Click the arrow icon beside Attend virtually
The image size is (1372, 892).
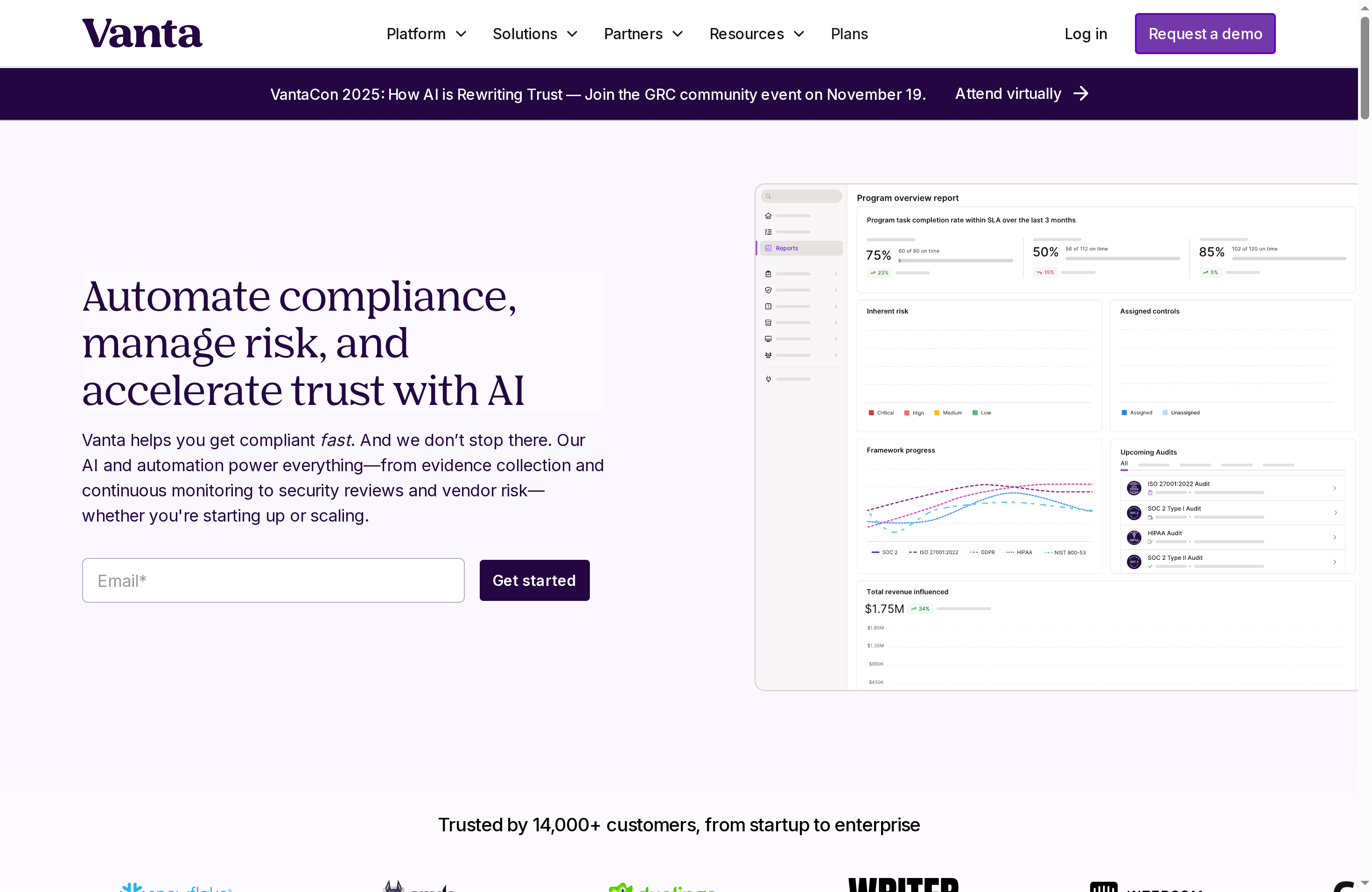tap(1081, 93)
